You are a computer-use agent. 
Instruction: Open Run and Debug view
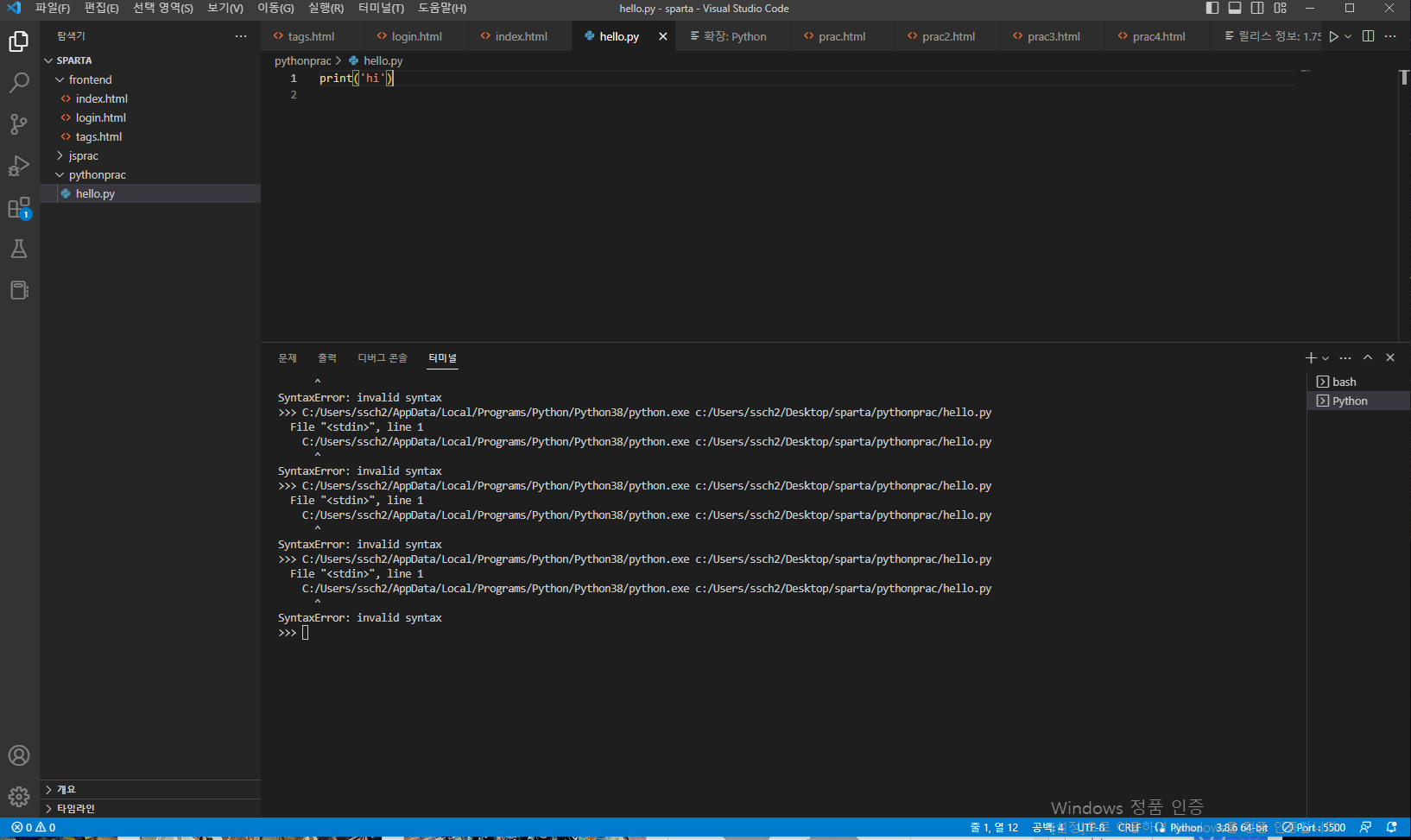[x=19, y=166]
